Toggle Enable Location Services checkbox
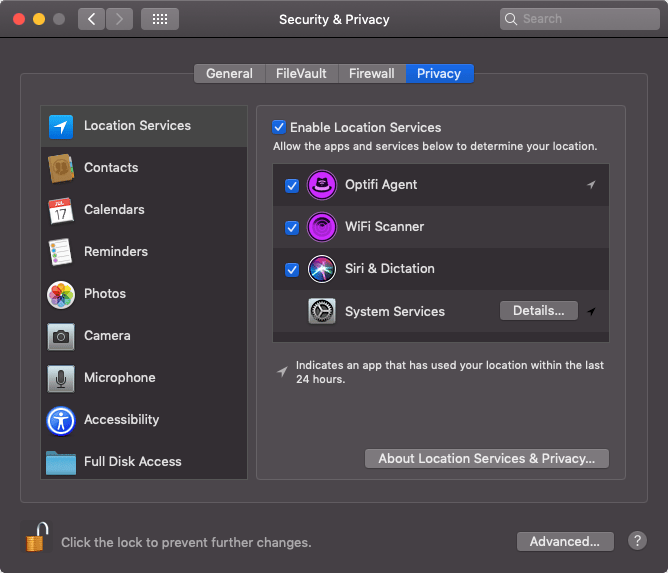The height and width of the screenshot is (573, 668). point(279,127)
